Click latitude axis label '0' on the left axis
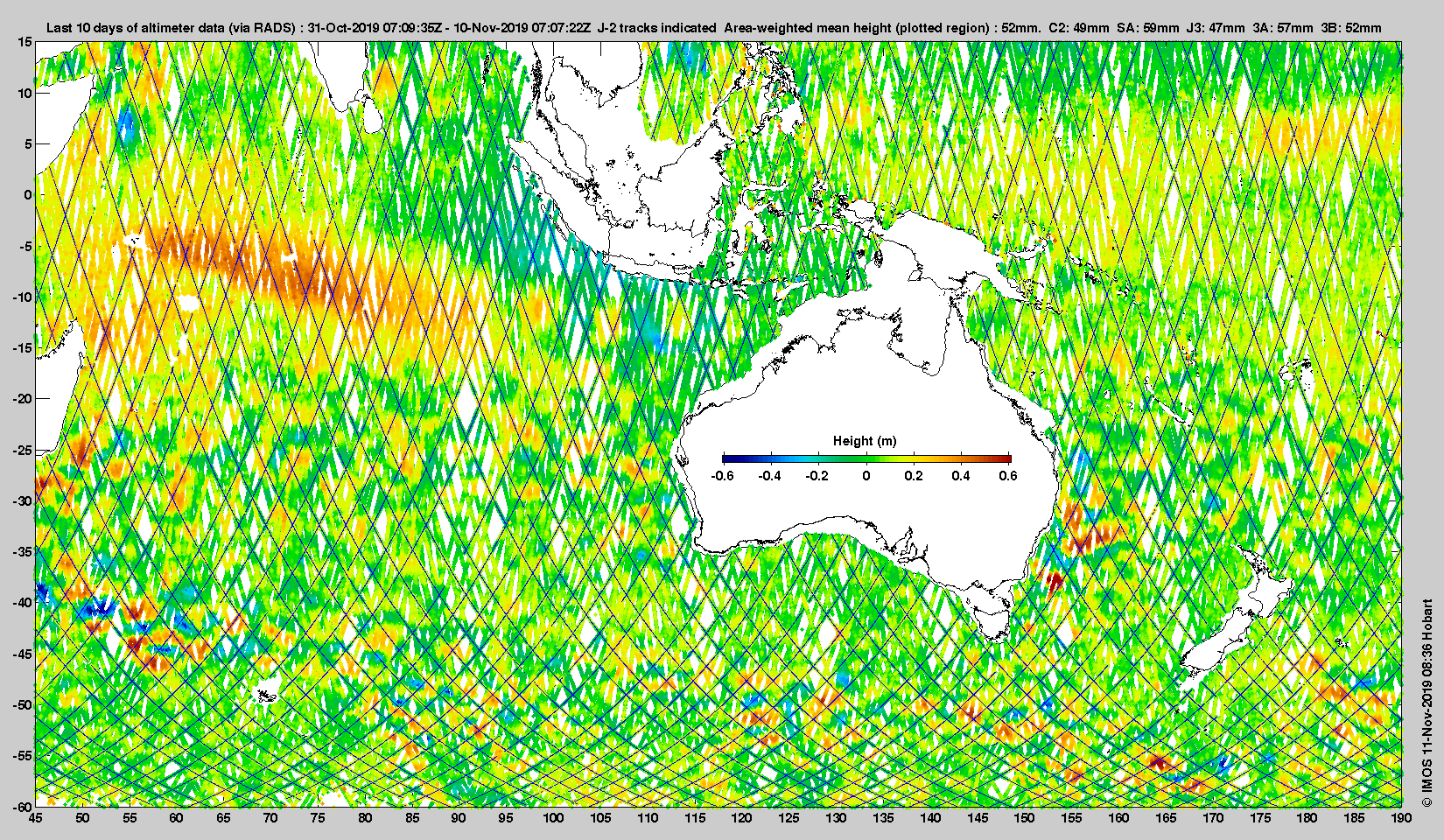1444x840 pixels. pos(28,194)
